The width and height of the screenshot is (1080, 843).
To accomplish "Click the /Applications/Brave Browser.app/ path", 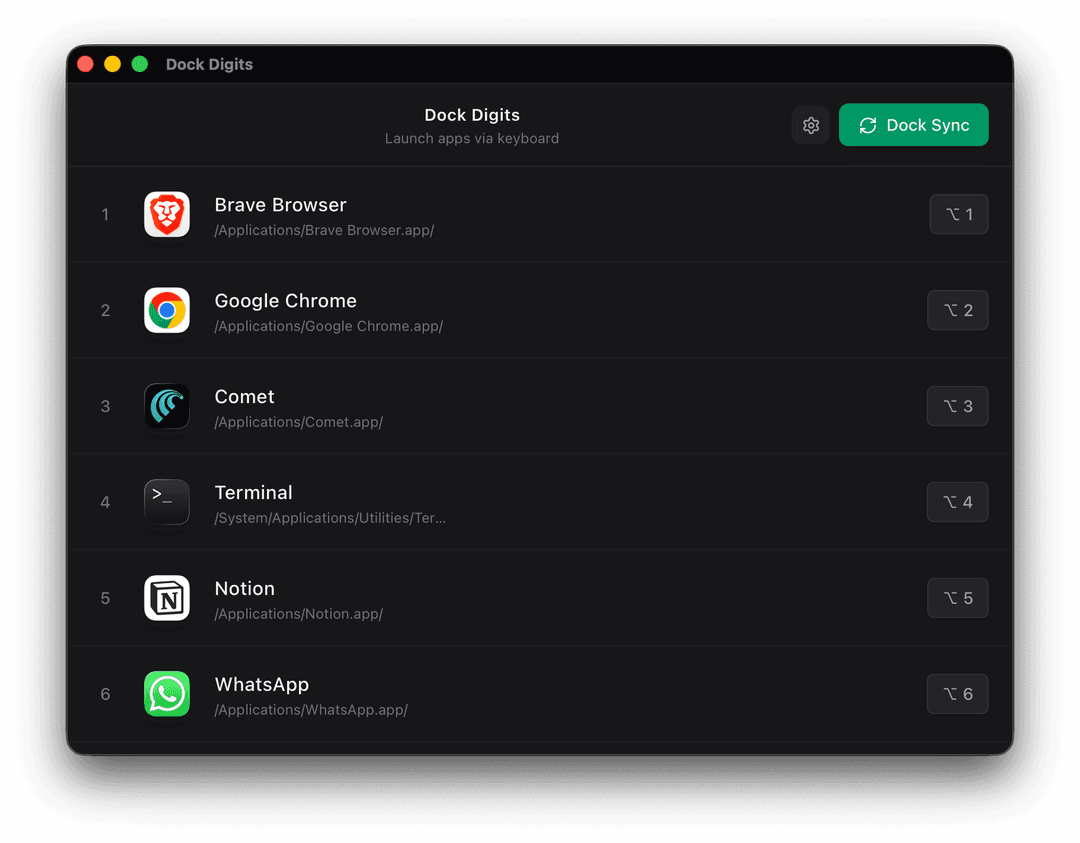I will (324, 230).
